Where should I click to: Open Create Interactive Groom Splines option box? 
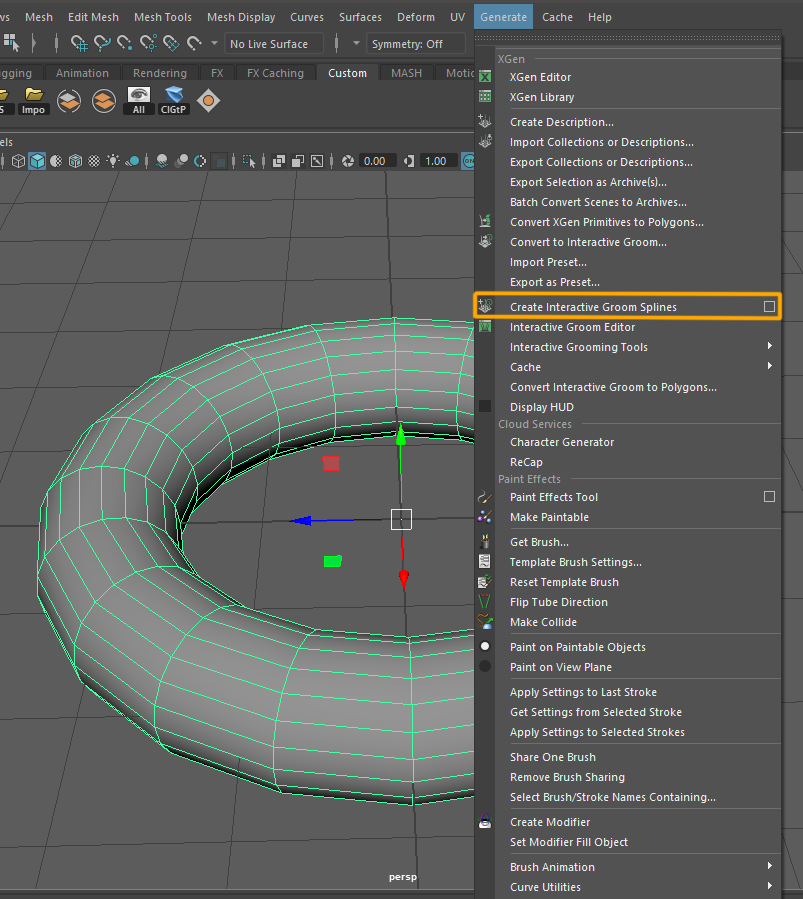(x=769, y=307)
